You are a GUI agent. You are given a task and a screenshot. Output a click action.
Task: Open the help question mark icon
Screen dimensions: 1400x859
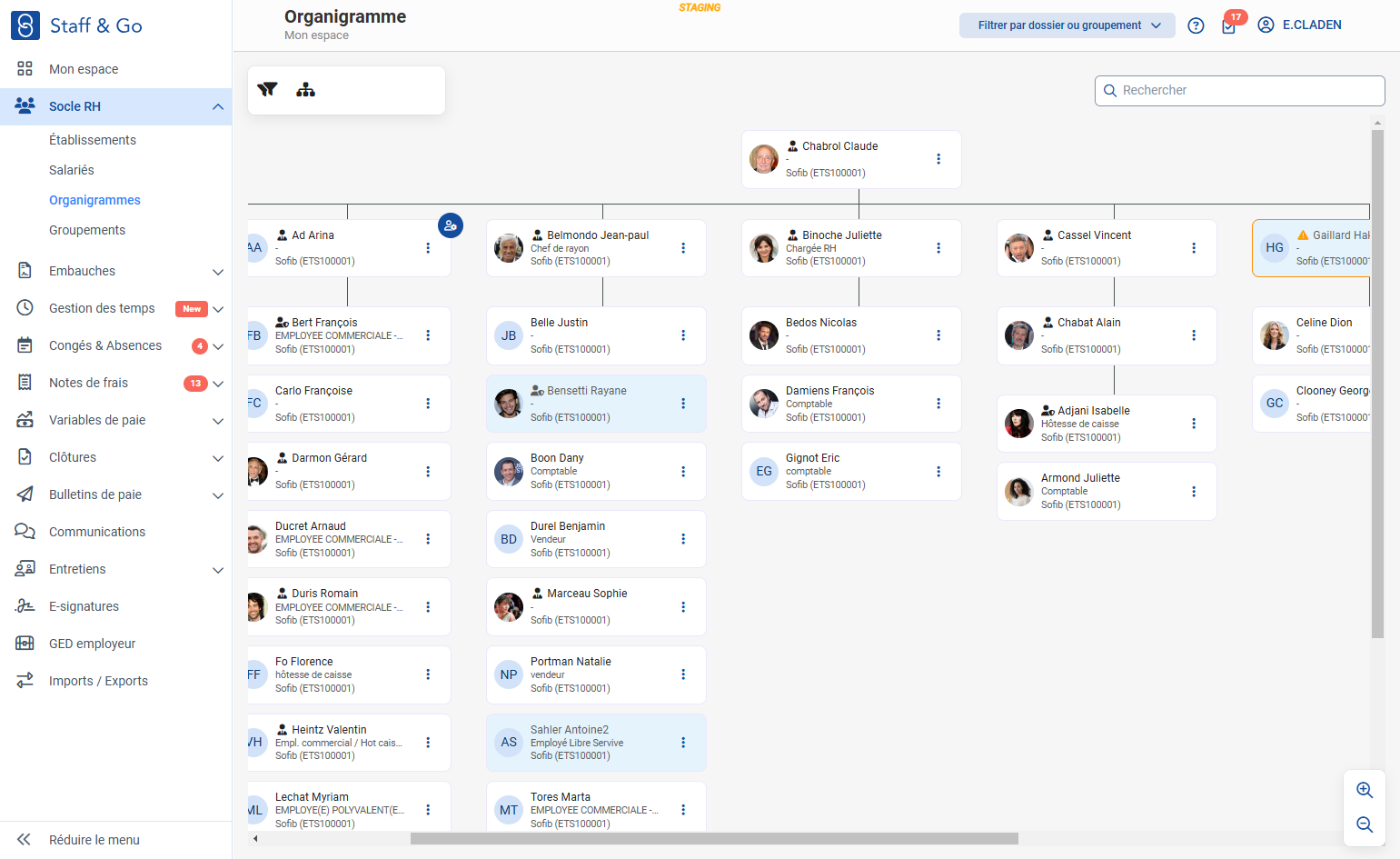pos(1196,25)
